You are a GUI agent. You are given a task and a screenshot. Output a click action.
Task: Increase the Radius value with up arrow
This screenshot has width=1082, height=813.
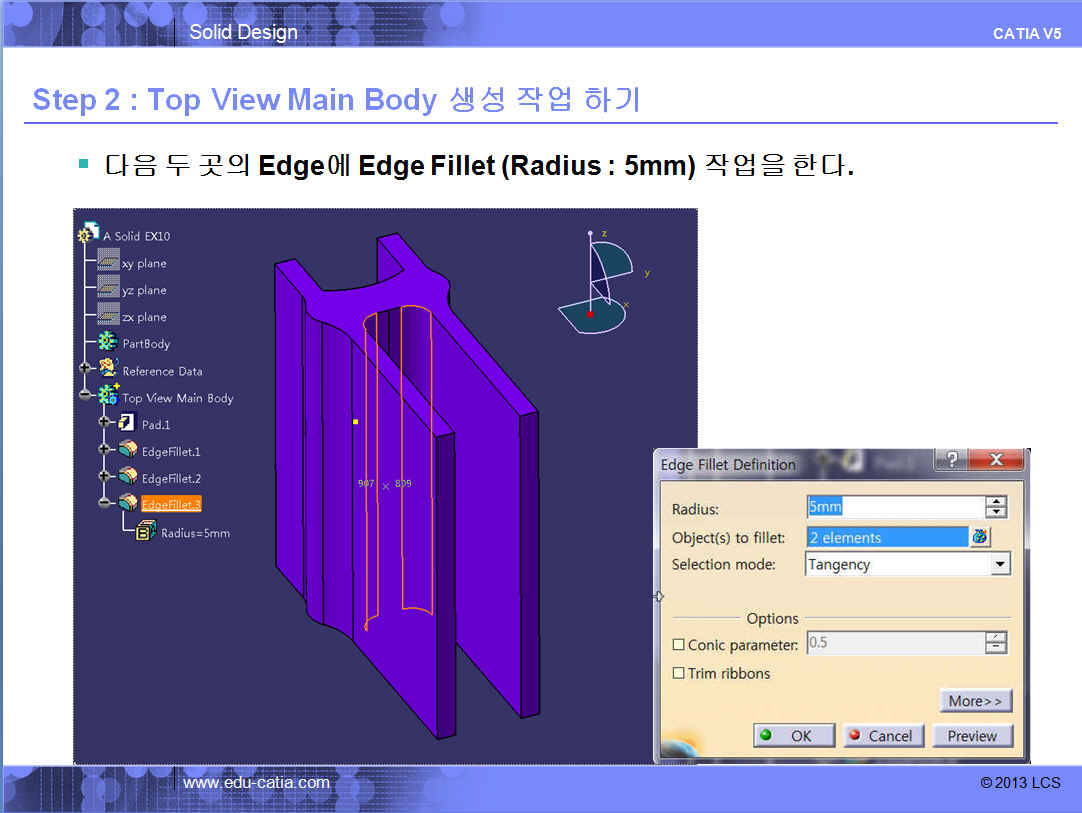(996, 502)
